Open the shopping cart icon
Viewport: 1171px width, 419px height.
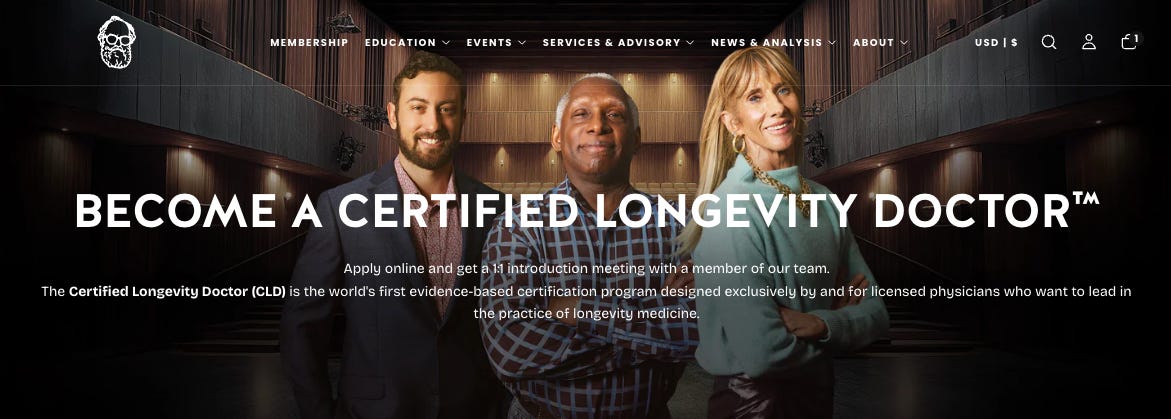[x=1128, y=43]
